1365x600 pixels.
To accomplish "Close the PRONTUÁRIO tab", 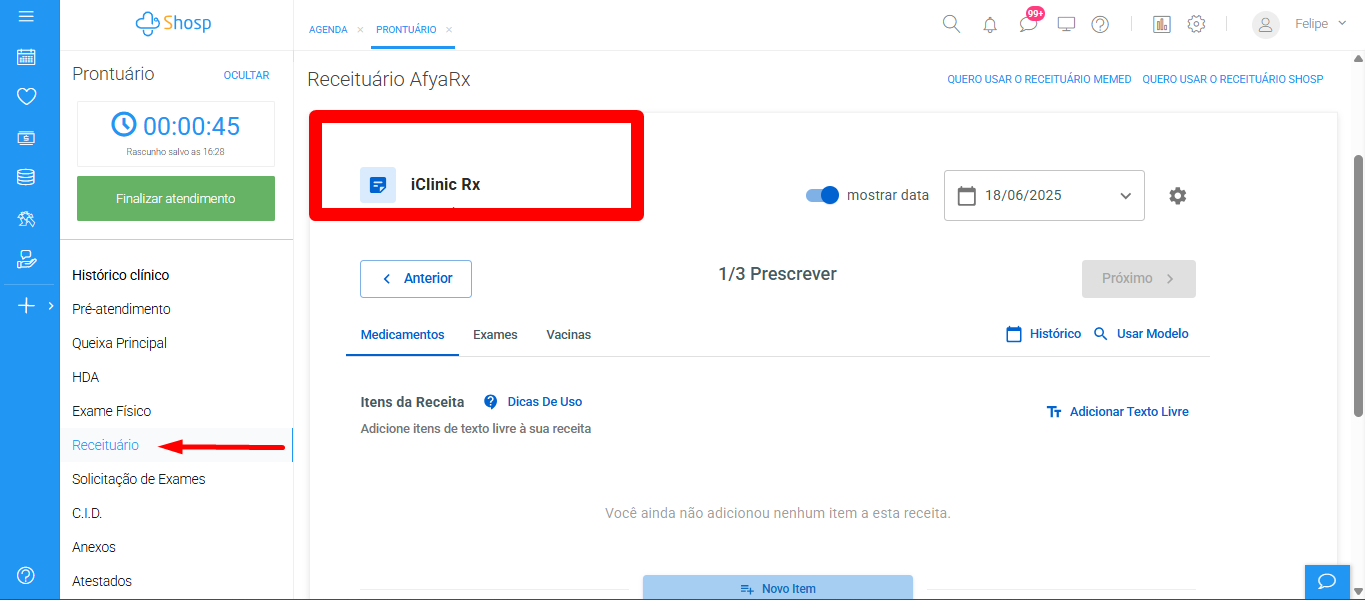I will click(x=449, y=30).
